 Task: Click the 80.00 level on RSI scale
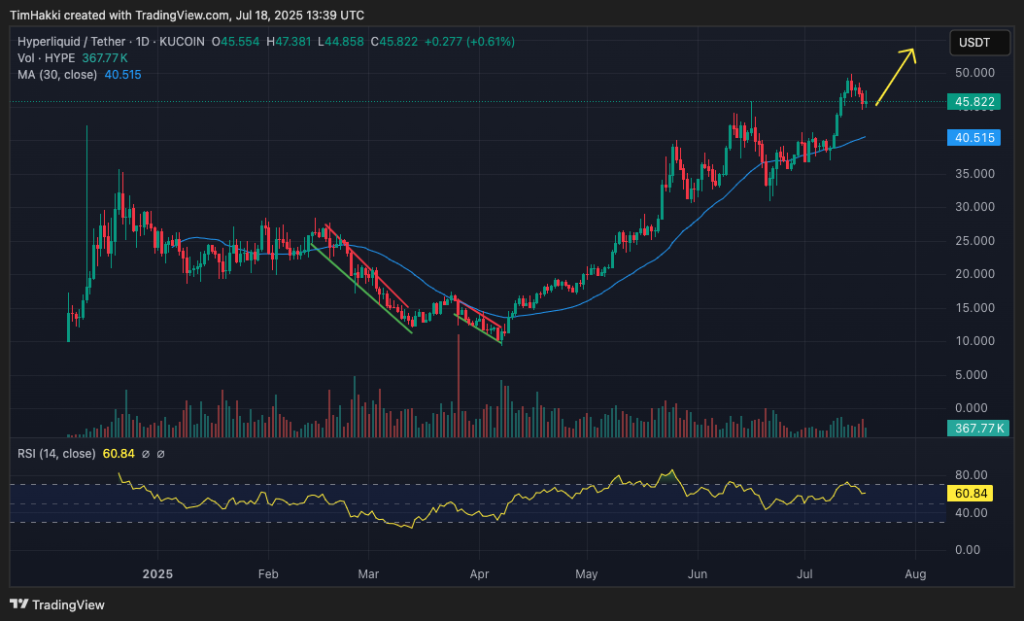tap(972, 476)
